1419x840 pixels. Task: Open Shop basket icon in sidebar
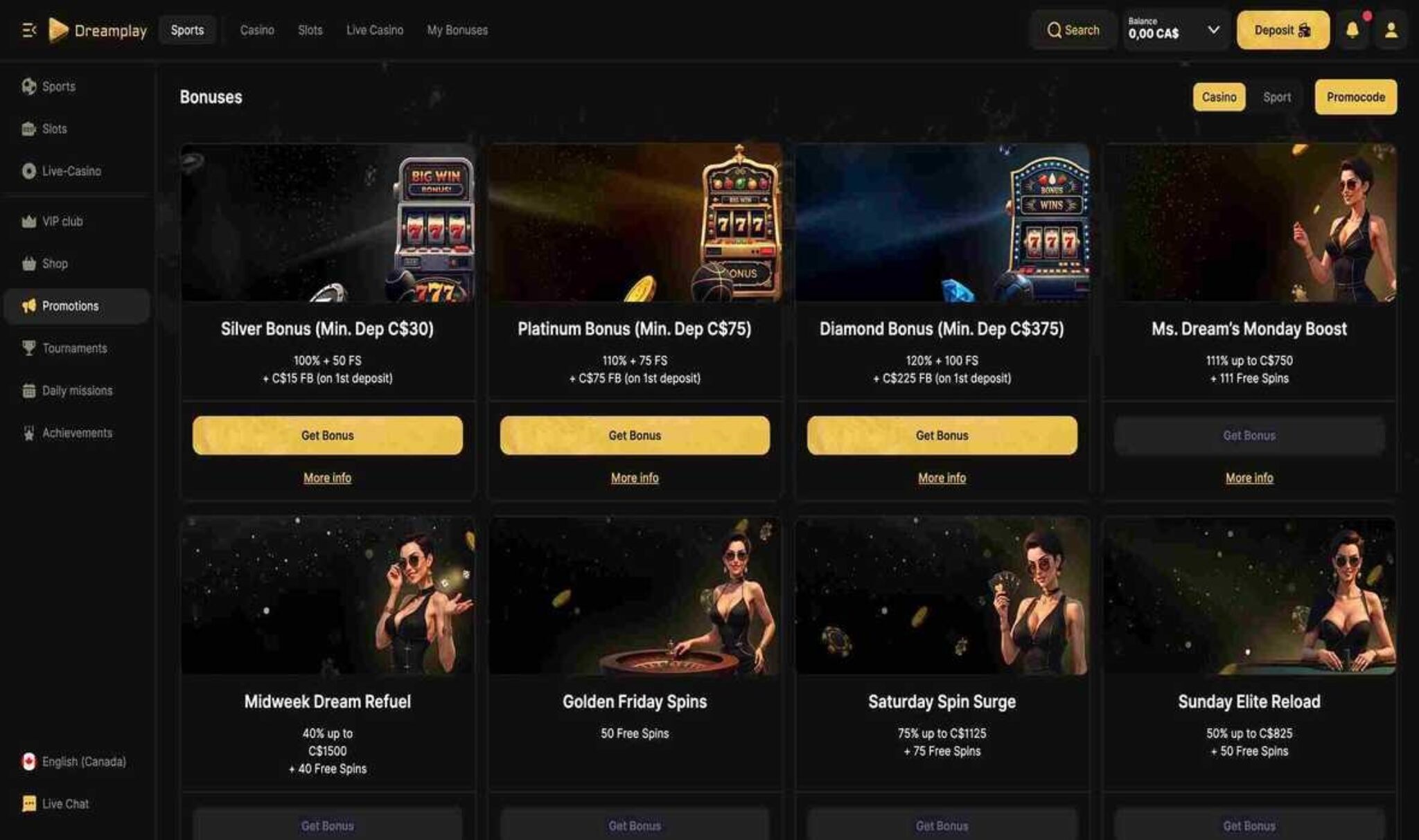click(28, 264)
